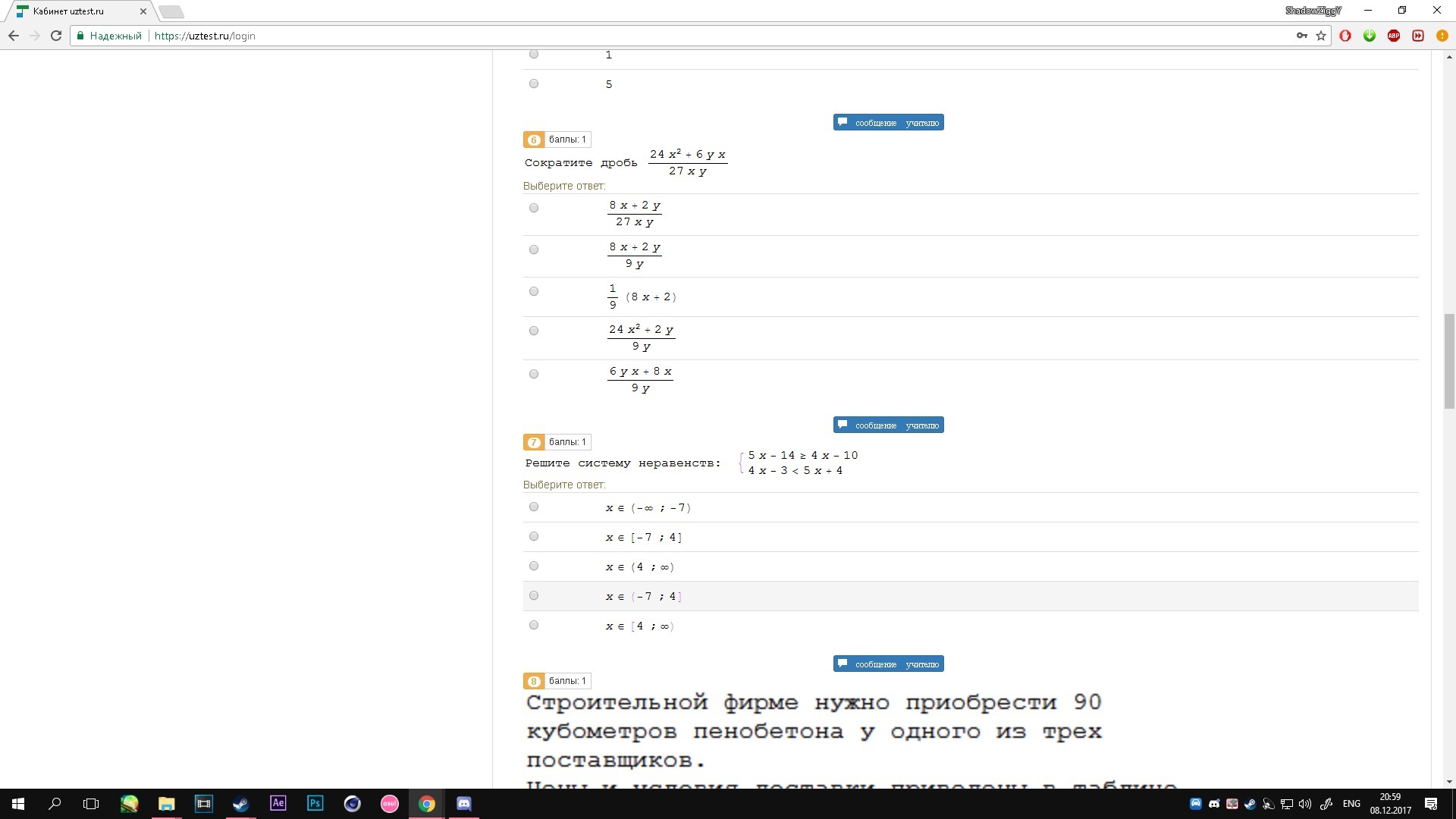Launch osu! from the taskbar

tap(389, 804)
